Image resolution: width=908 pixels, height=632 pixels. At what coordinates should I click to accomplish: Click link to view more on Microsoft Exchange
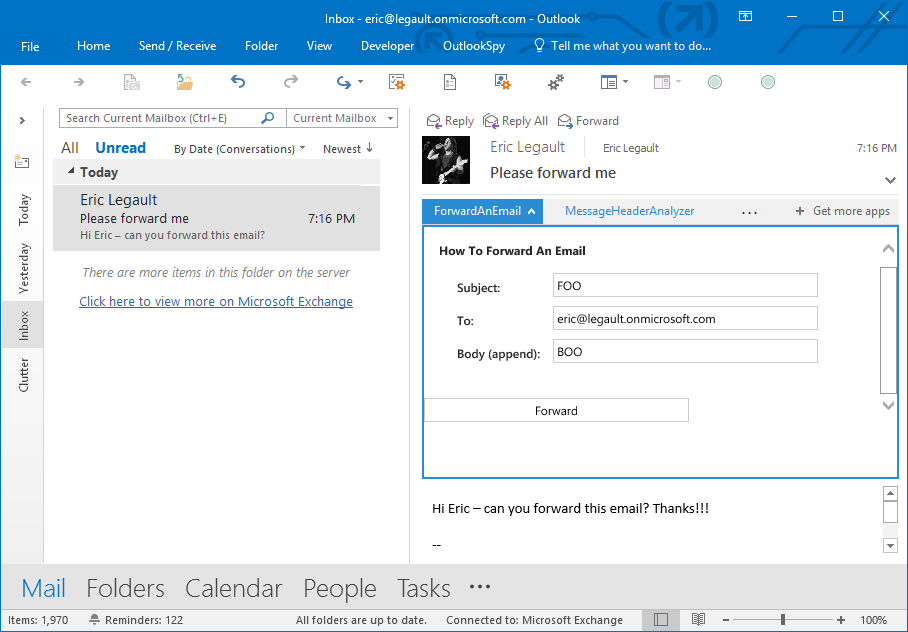[x=216, y=302]
